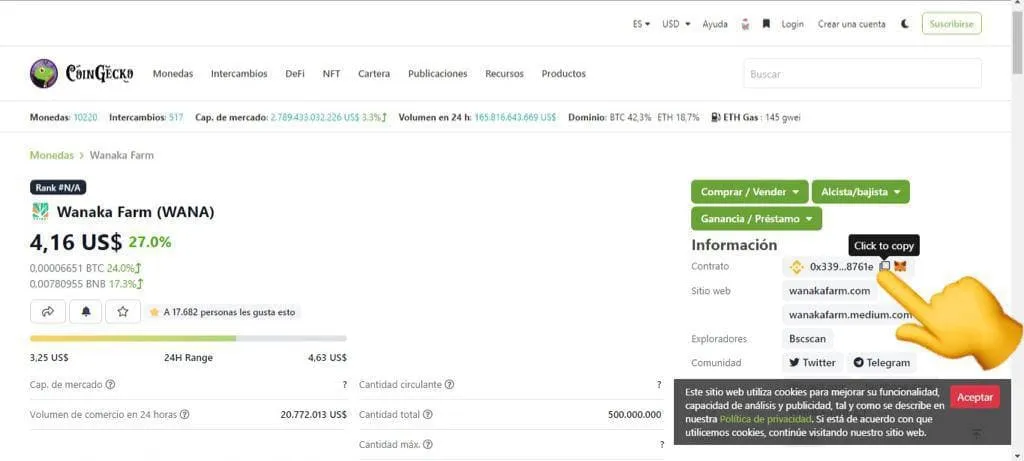Visit wanakafarm.com website link
Screen dimensions: 1024x461
click(829, 291)
